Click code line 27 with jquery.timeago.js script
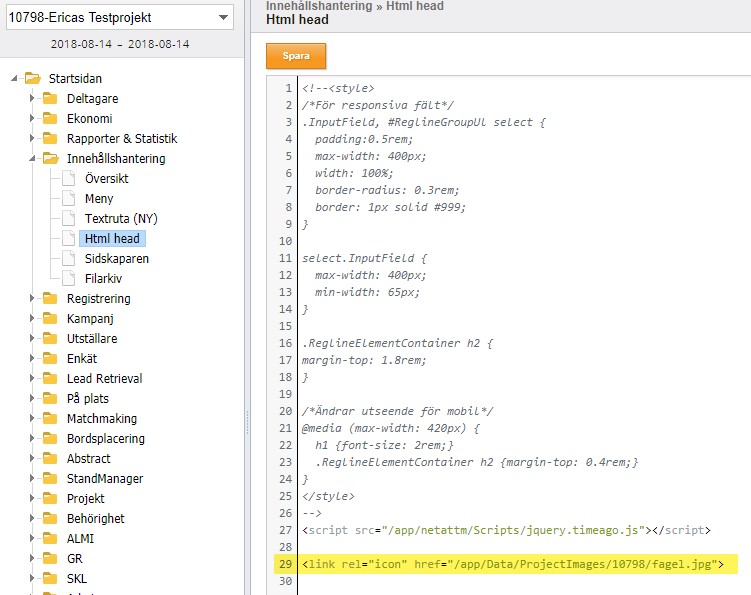The width and height of the screenshot is (751, 595). click(506, 530)
